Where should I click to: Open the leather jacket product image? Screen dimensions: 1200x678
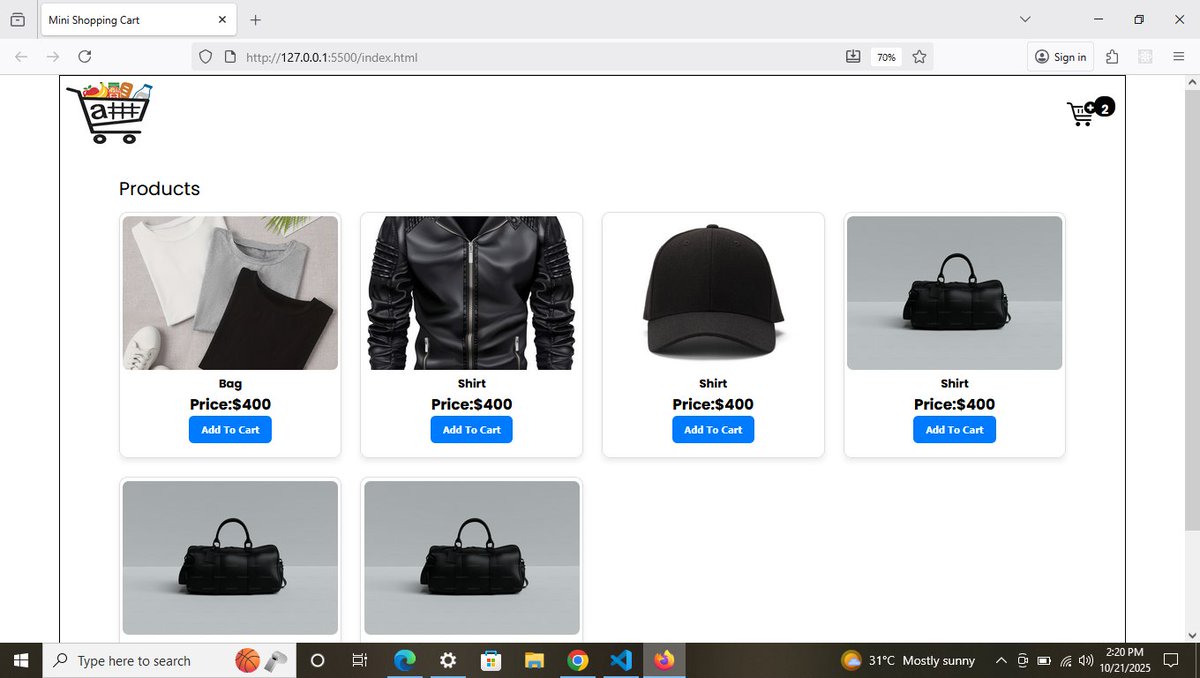472,293
